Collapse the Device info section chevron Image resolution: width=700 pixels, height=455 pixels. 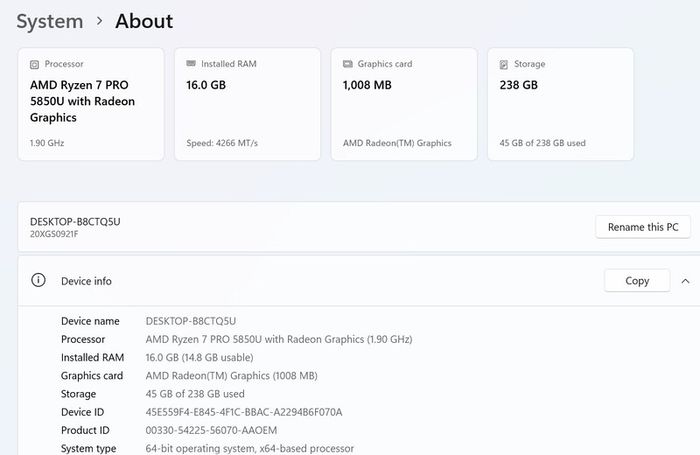[x=685, y=281]
